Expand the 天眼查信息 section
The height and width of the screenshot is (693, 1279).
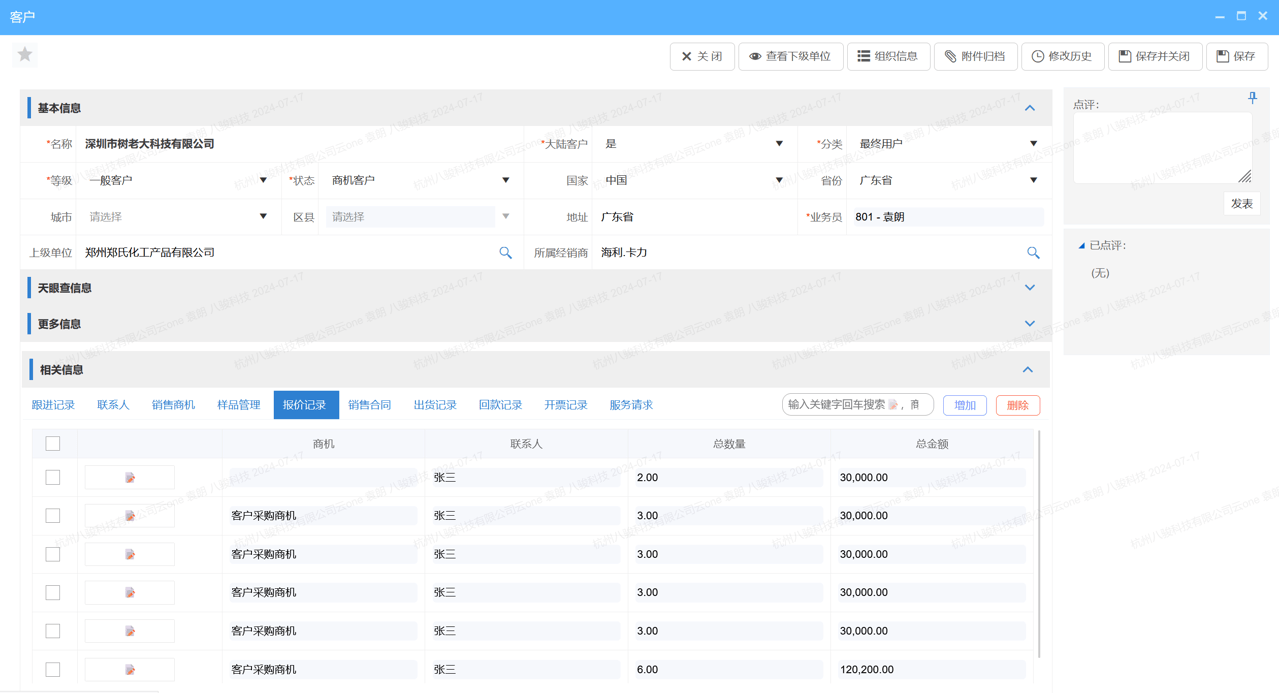(x=1029, y=288)
